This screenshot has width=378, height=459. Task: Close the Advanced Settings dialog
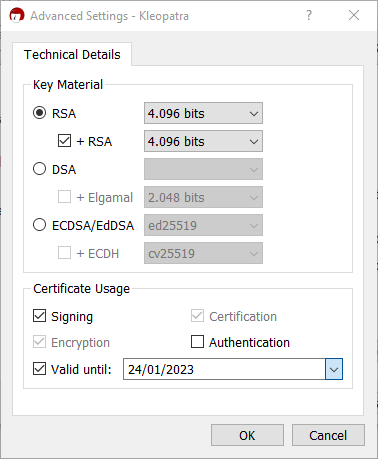pos(354,15)
